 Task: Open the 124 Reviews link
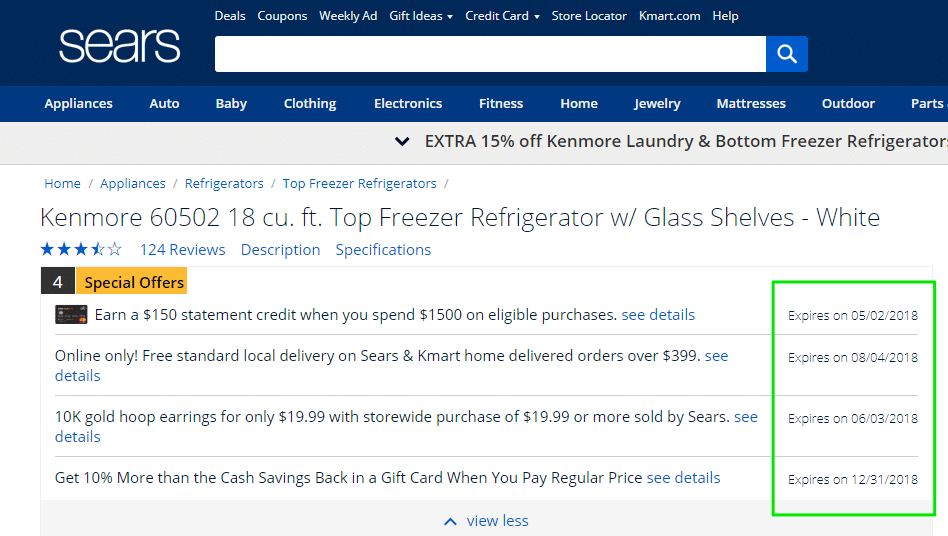pyautogui.click(x=183, y=250)
